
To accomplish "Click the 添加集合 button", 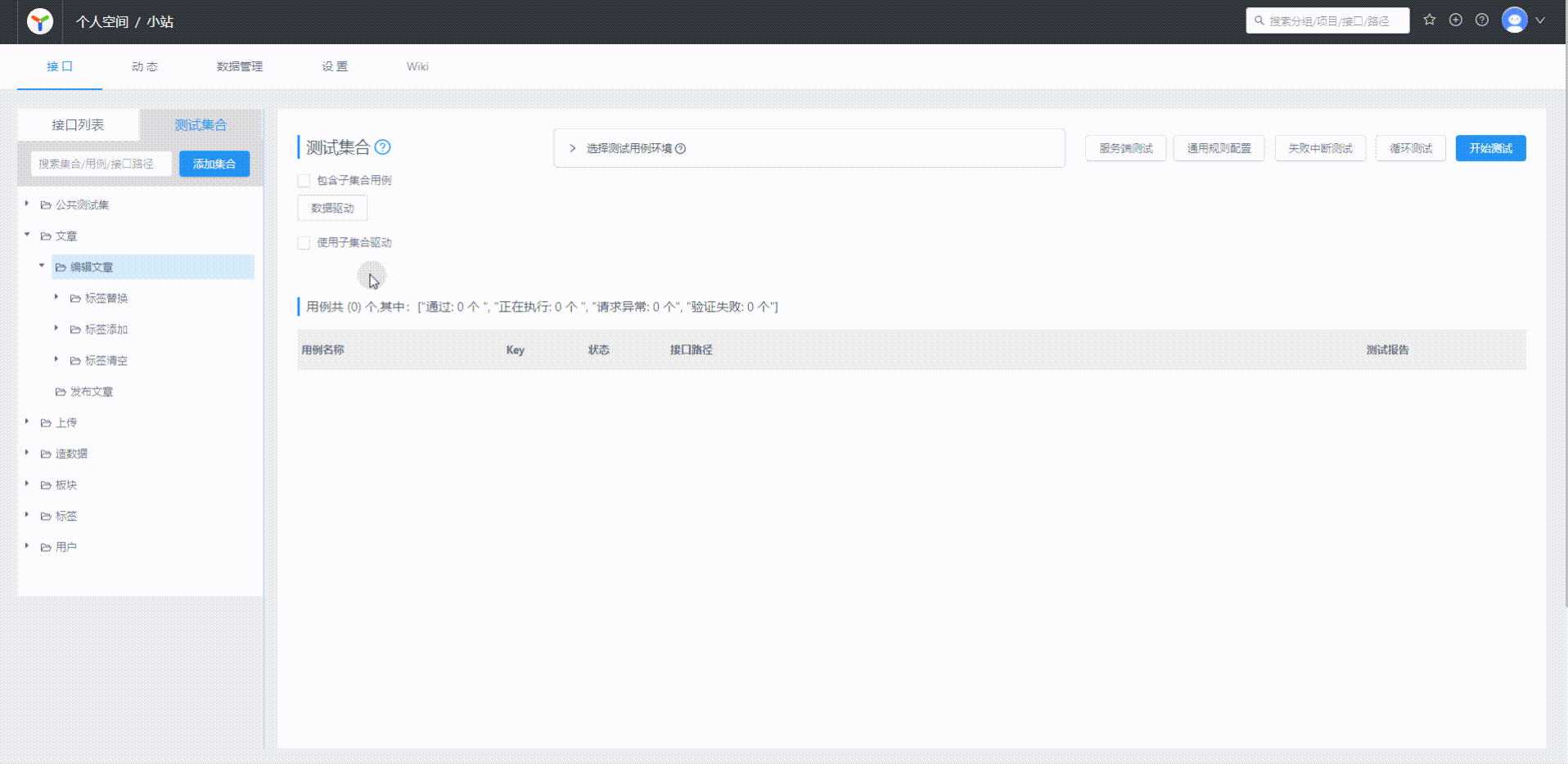I will click(x=214, y=164).
